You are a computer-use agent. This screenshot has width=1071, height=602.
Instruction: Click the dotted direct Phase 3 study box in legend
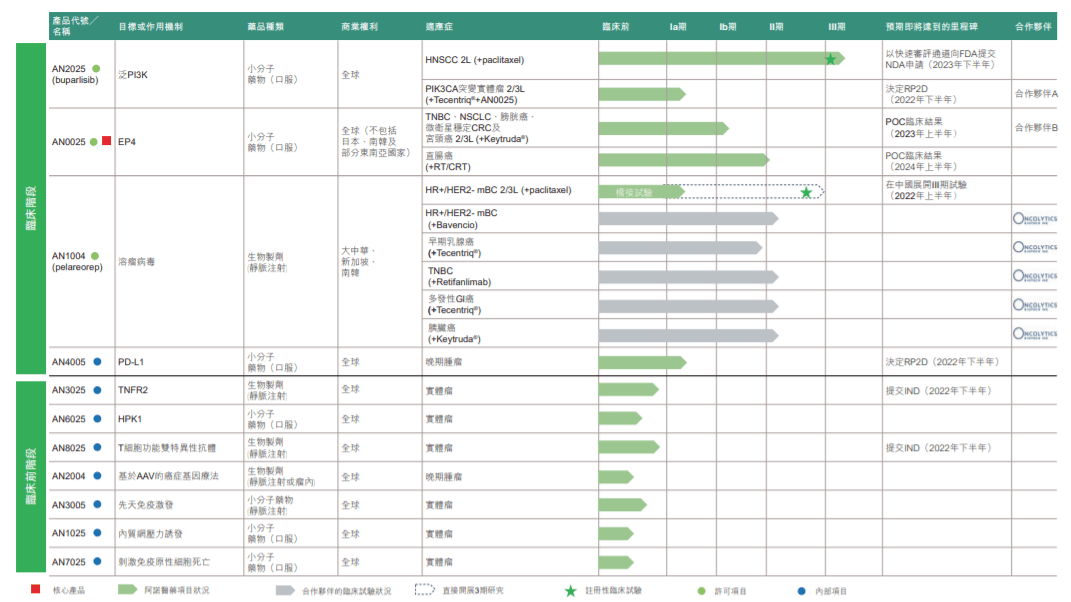(x=425, y=586)
